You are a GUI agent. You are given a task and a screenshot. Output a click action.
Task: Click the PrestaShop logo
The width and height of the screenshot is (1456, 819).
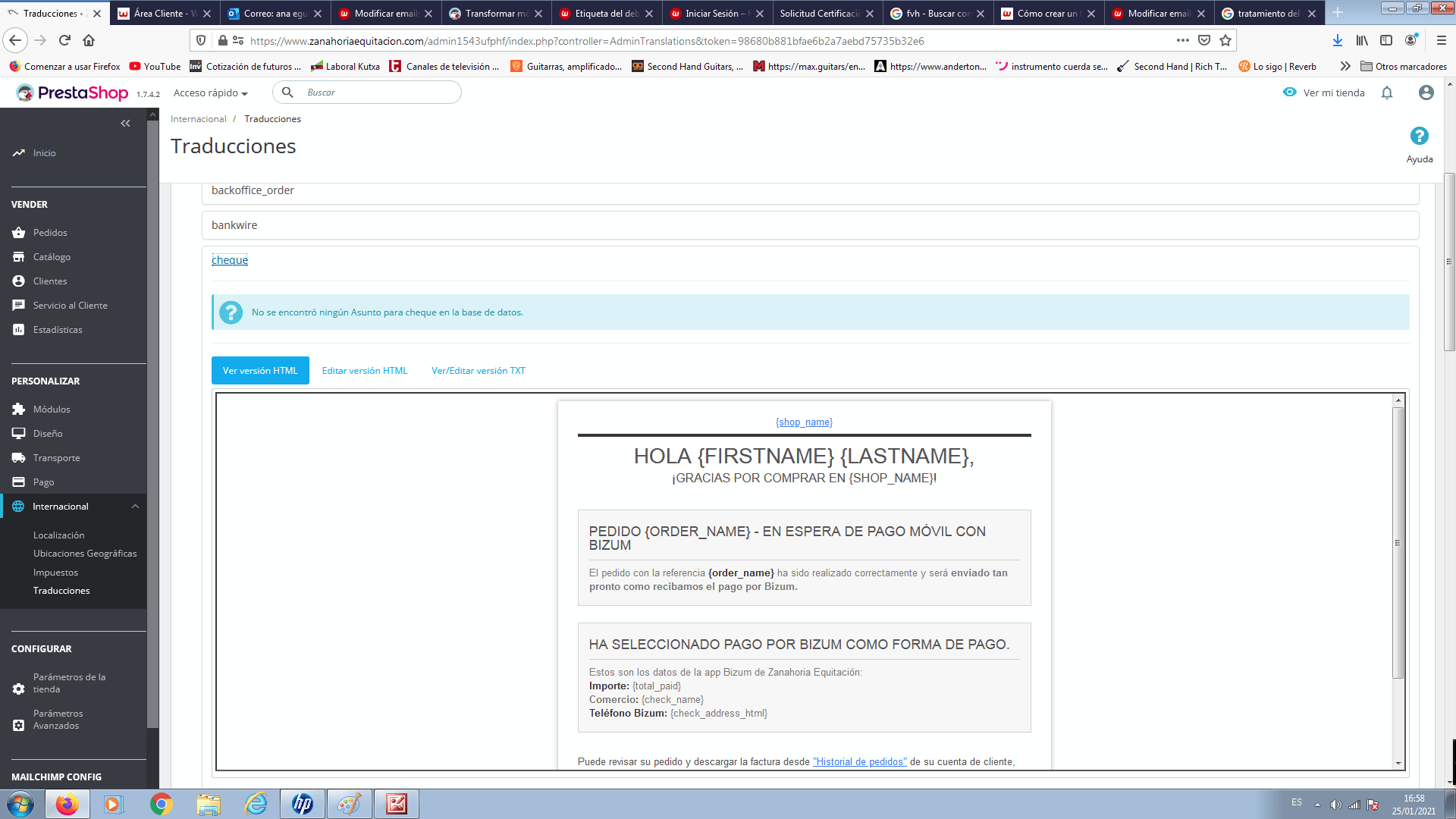coord(73,93)
